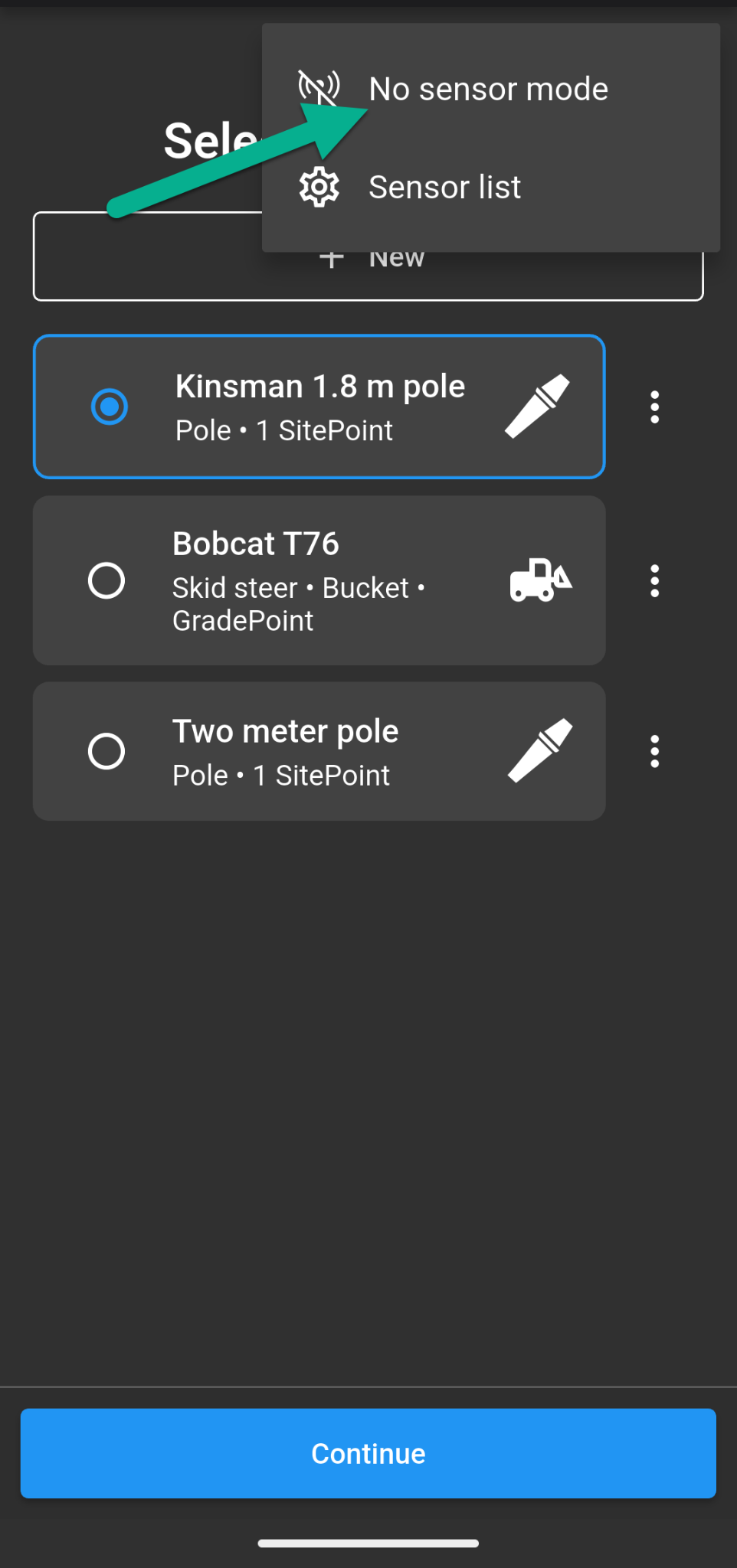The image size is (737, 1568).
Task: Tap the Bobcat T76 skid steer icon
Action: [x=541, y=580]
